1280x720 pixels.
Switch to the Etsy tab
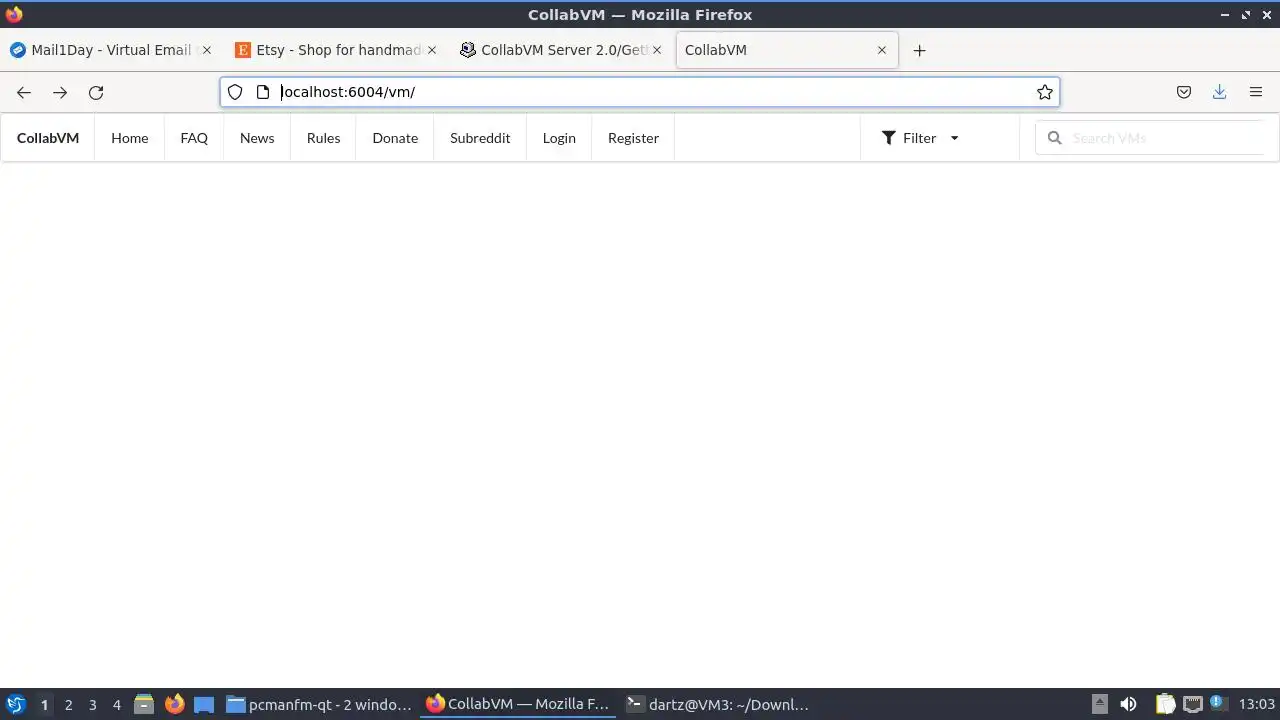(336, 50)
